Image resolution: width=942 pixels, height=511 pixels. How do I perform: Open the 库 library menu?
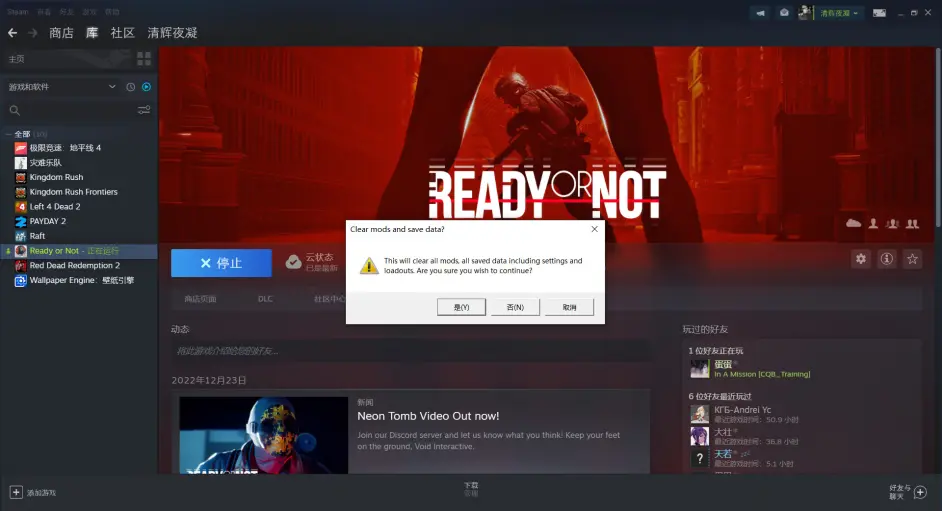click(x=92, y=33)
